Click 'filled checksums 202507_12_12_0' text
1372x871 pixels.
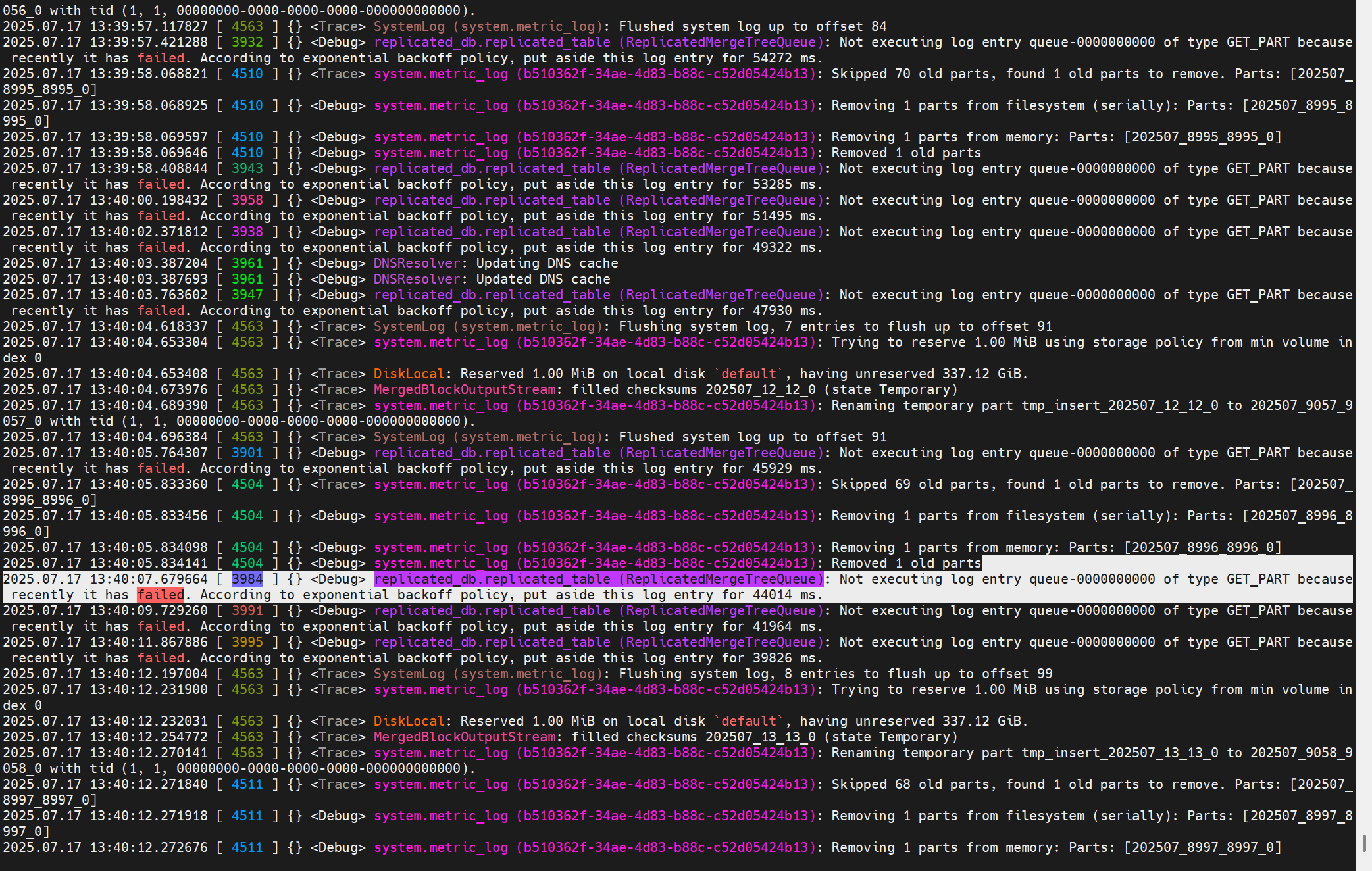(694, 389)
